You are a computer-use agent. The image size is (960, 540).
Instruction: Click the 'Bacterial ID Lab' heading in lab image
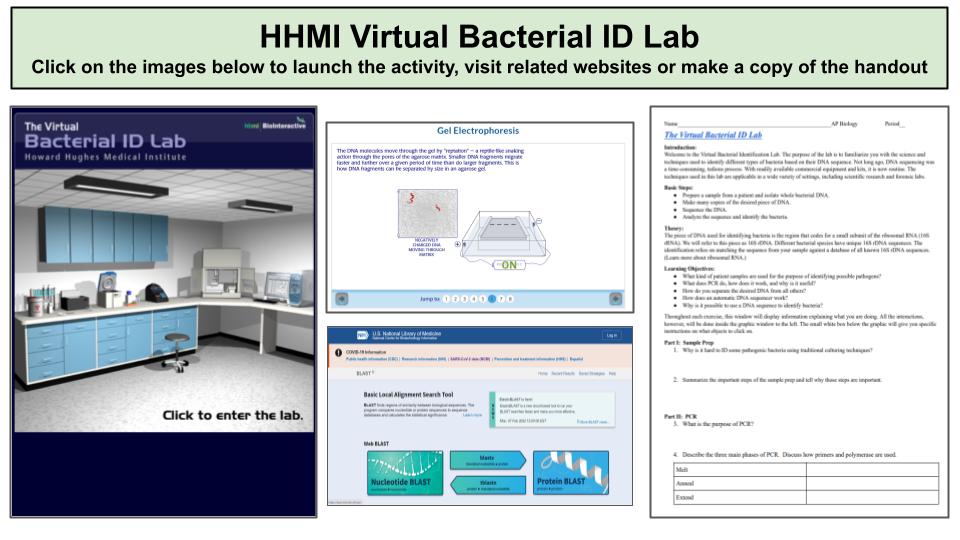click(x=105, y=141)
